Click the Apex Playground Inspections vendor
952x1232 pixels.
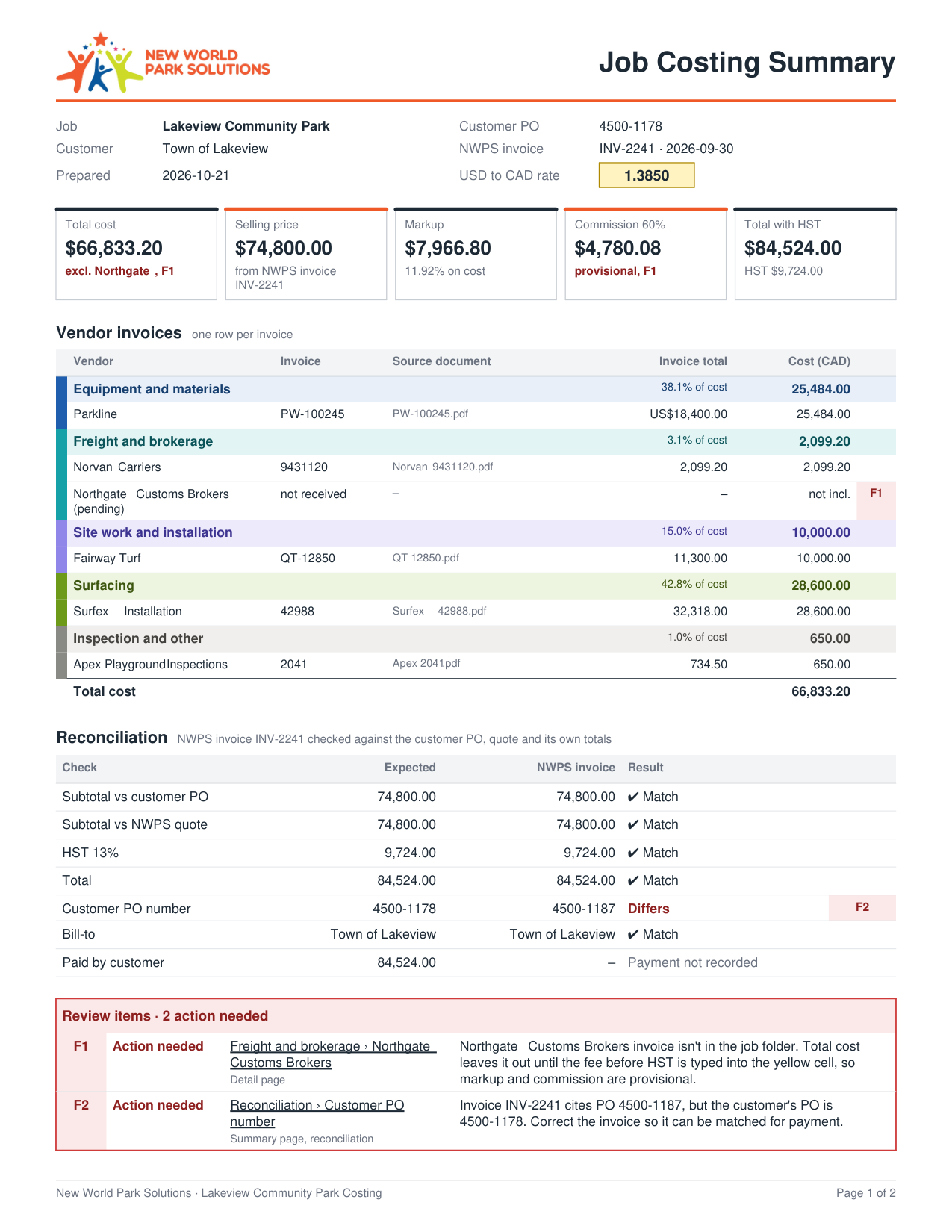(151, 665)
